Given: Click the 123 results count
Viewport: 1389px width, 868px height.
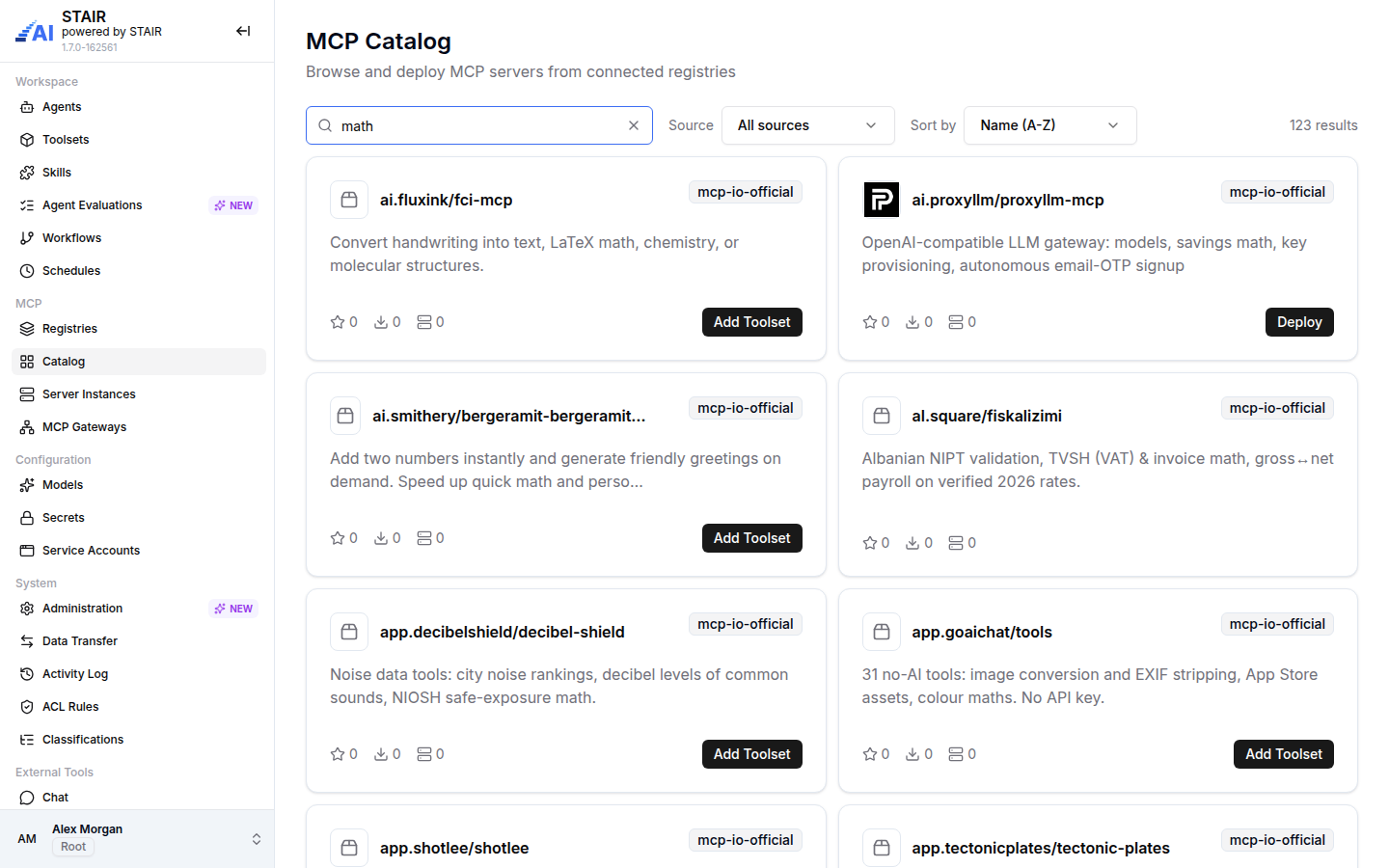Looking at the screenshot, I should click(x=1323, y=125).
